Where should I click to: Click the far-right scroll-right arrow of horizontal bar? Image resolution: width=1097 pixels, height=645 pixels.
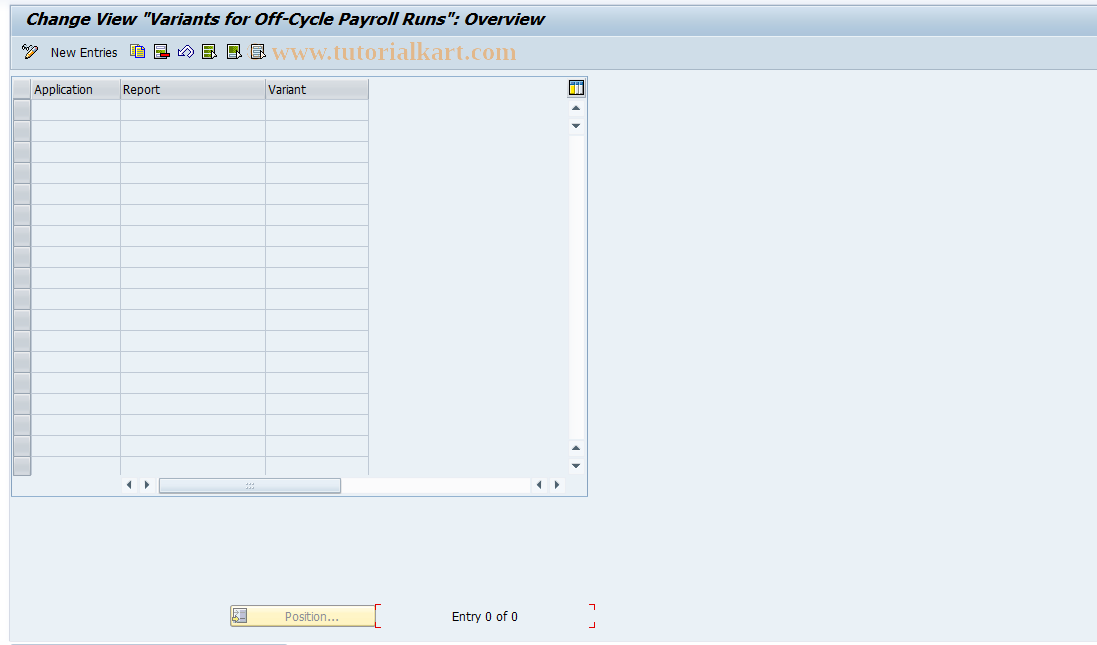(557, 485)
